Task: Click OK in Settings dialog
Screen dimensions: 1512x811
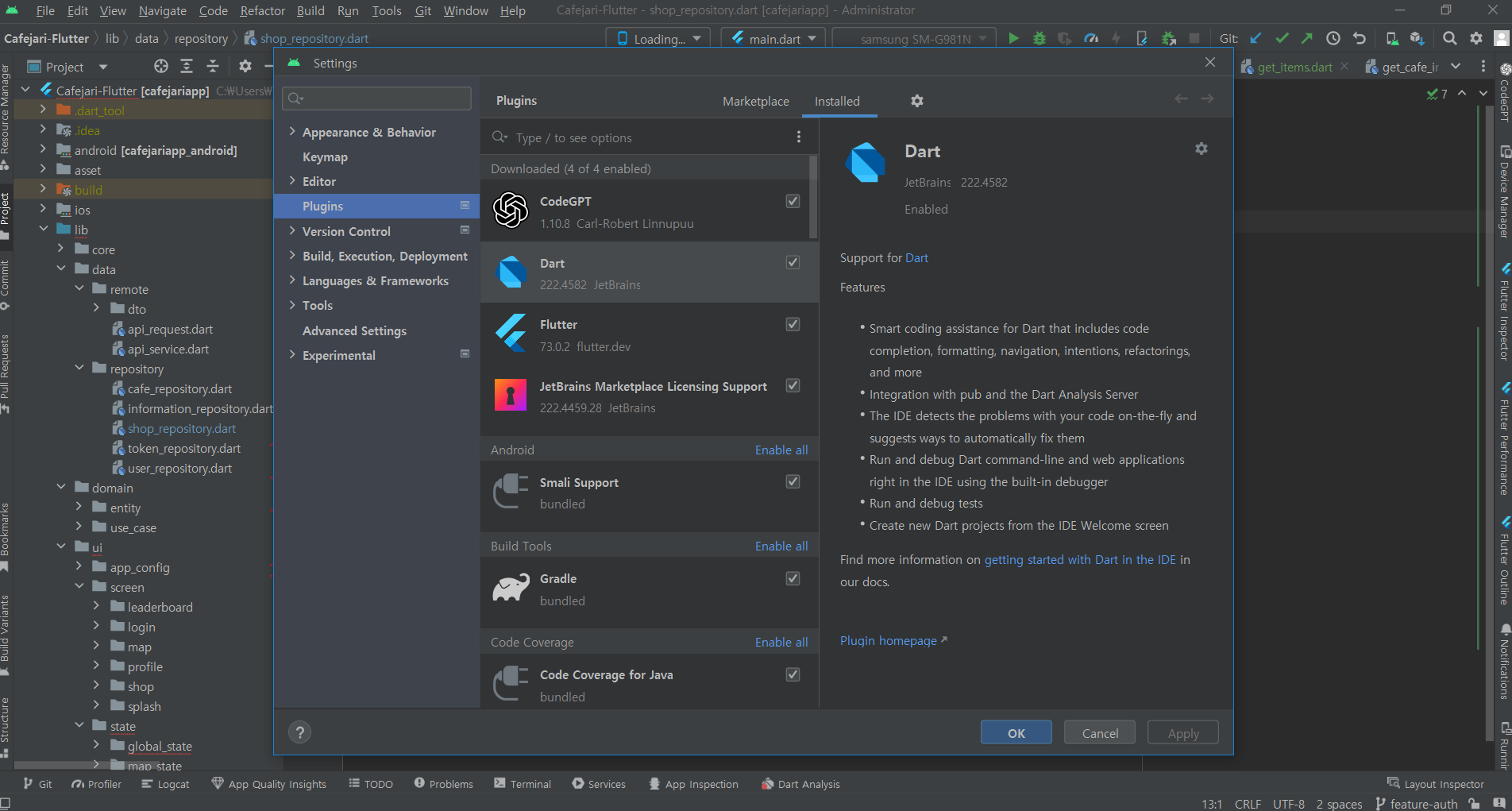Action: (x=1016, y=733)
